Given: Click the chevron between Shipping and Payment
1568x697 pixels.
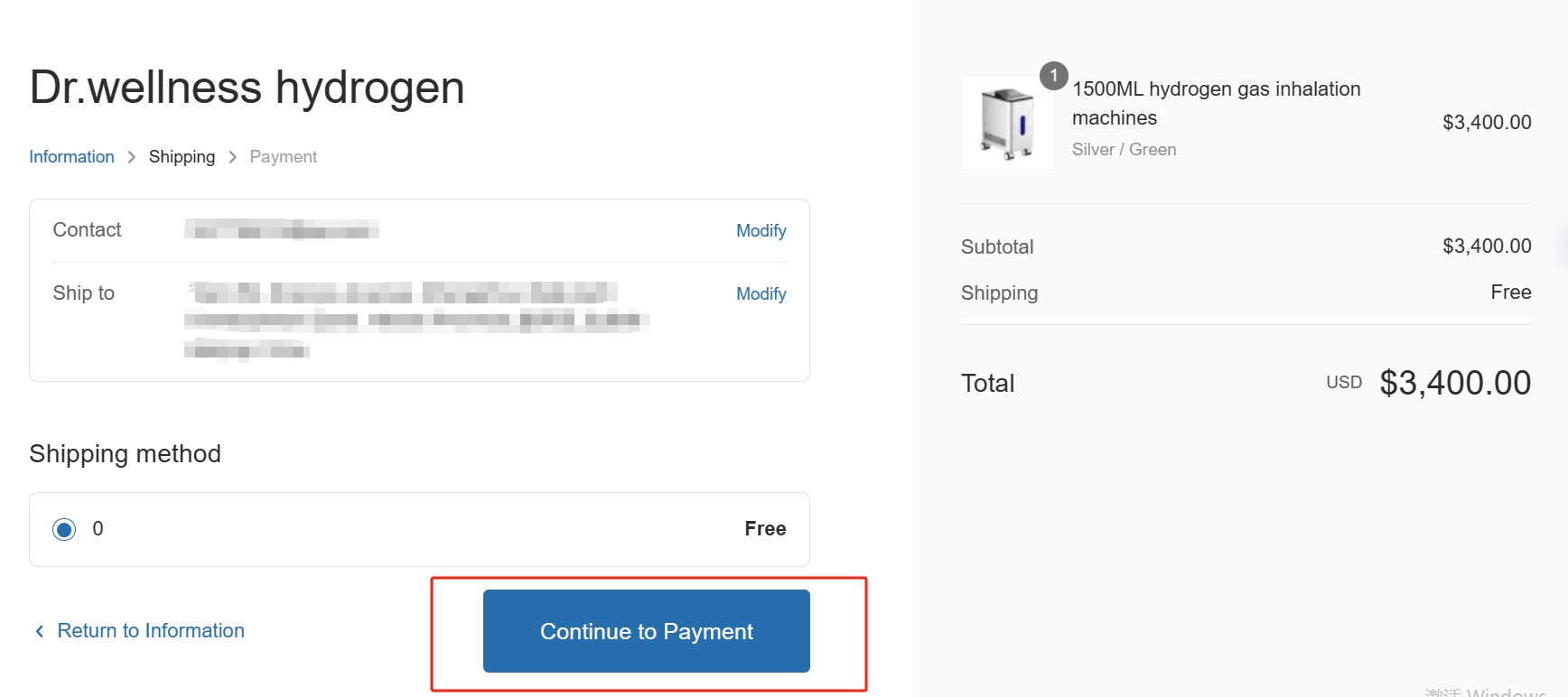Looking at the screenshot, I should tap(233, 157).
